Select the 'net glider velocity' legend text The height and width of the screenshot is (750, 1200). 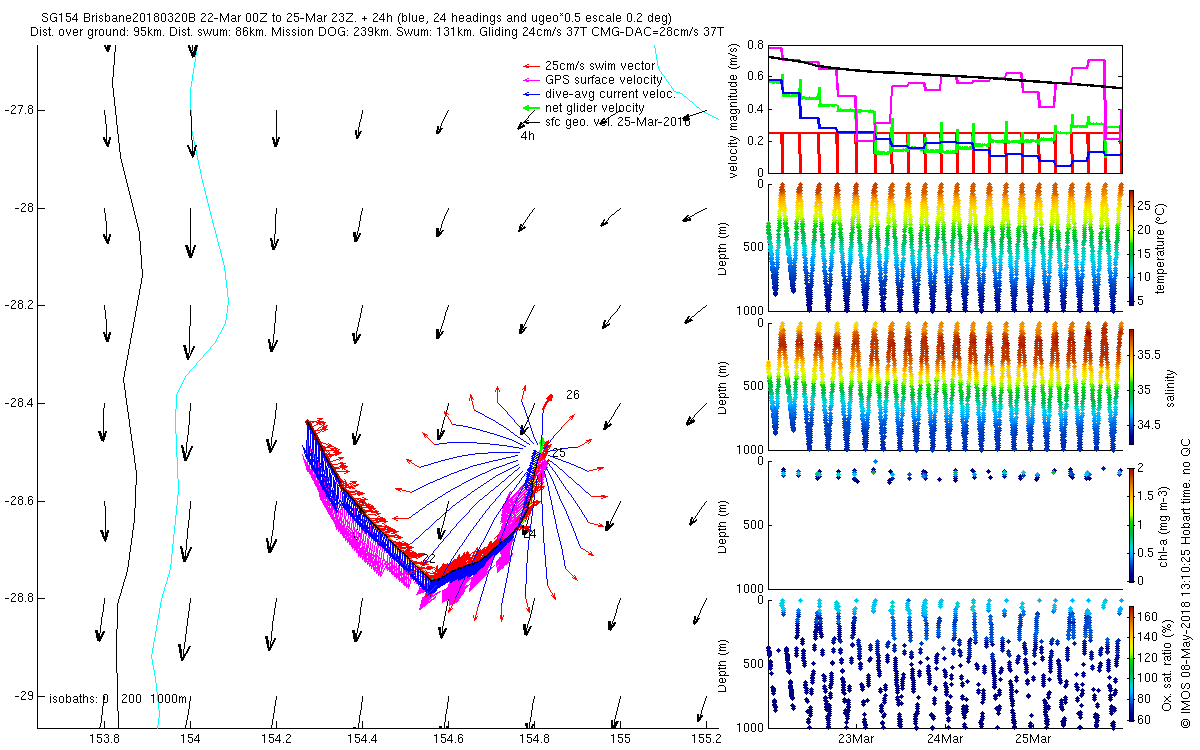594,108
